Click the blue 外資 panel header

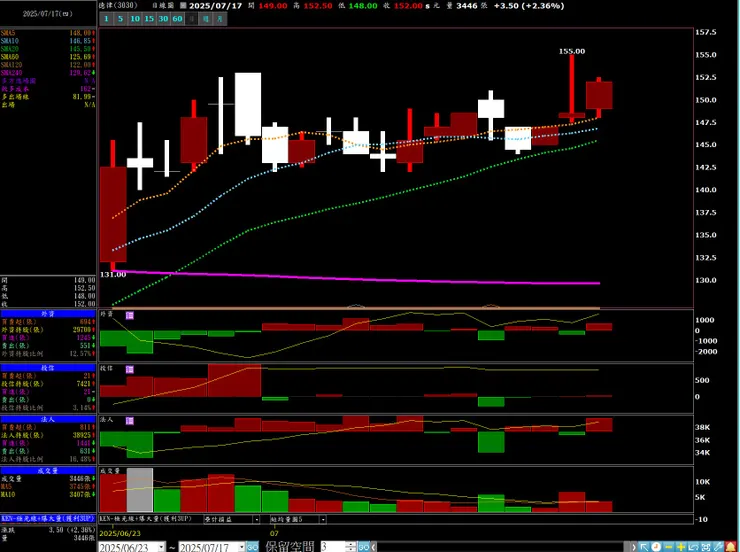48,313
